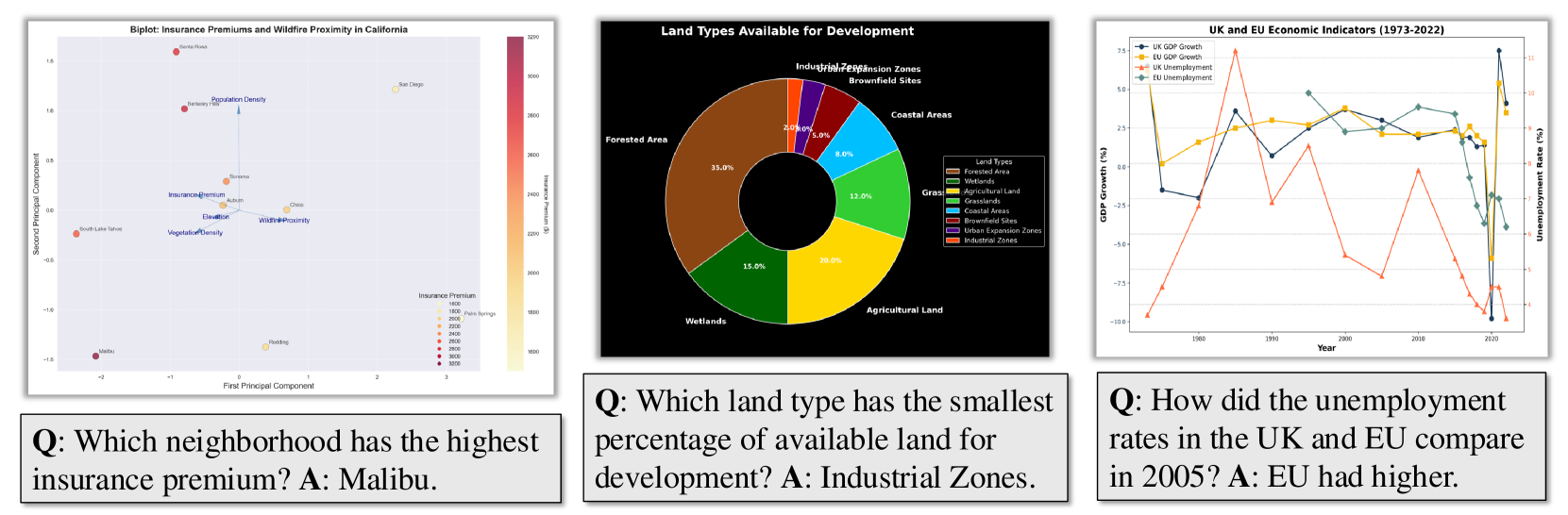Select the San Diego point in the biplot

click(x=396, y=90)
